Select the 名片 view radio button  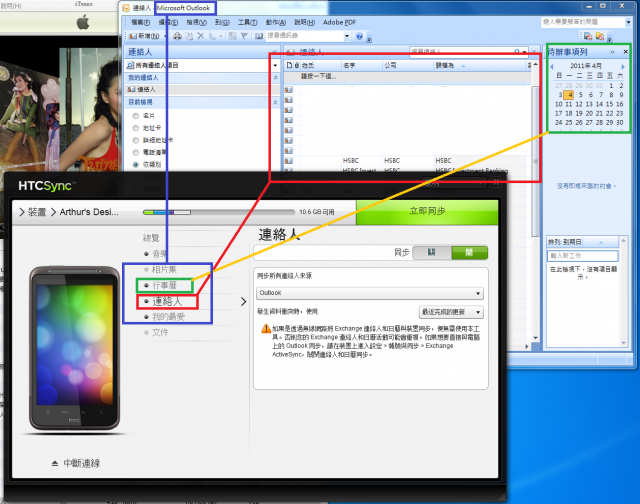(136, 116)
